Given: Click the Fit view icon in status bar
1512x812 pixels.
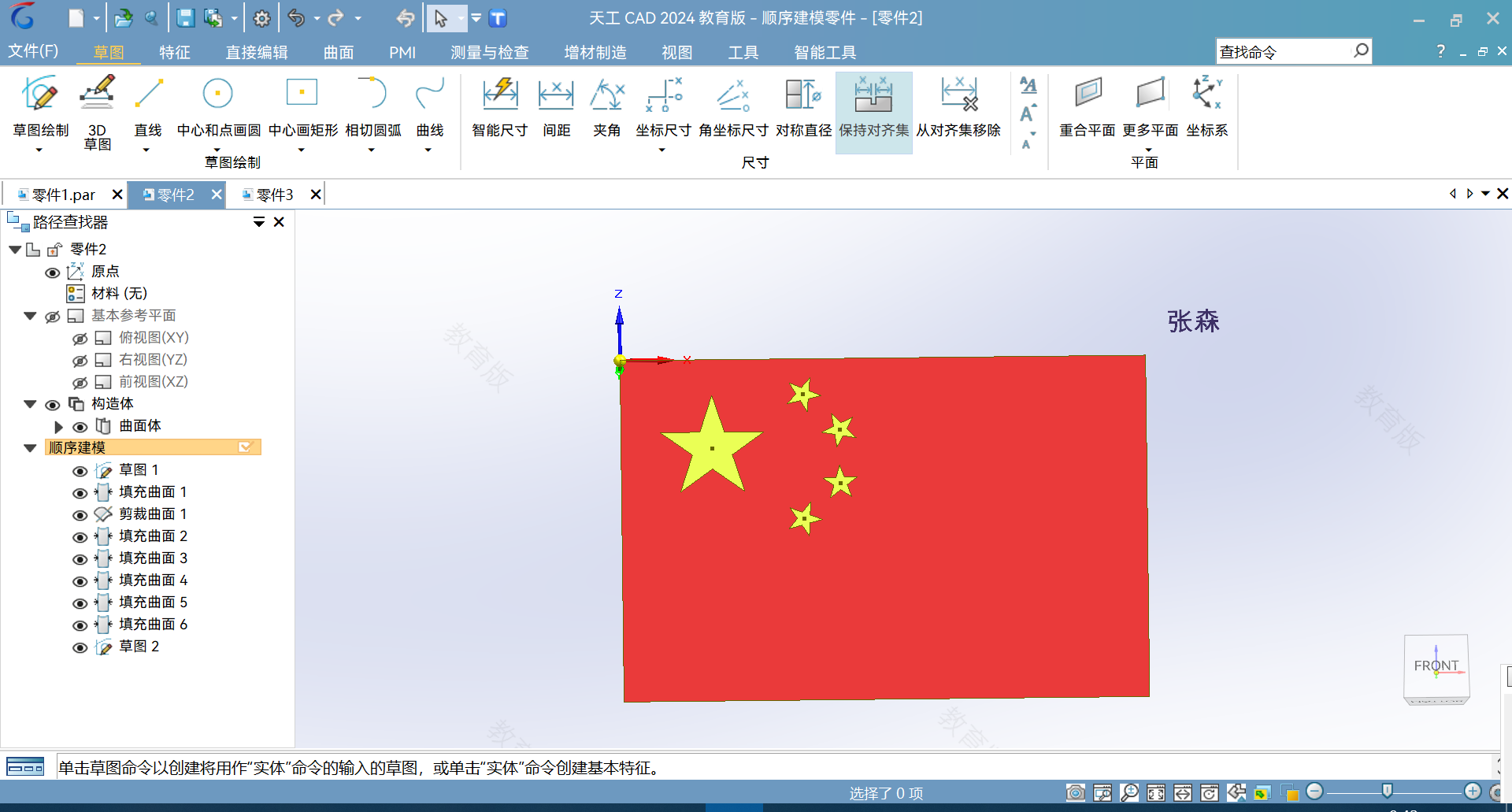Looking at the screenshot, I should (1156, 792).
